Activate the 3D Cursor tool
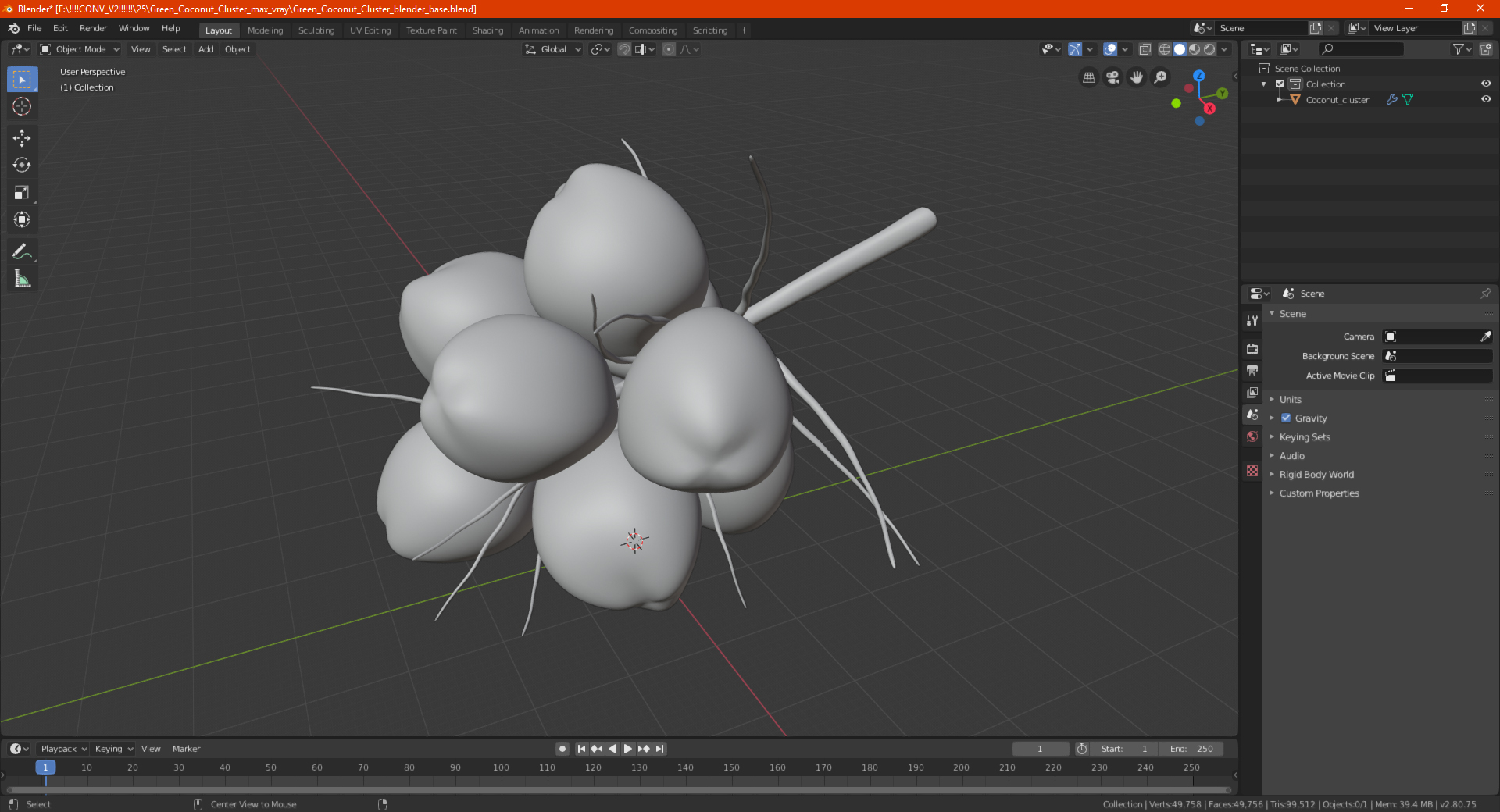This screenshot has width=1500, height=812. tap(22, 106)
